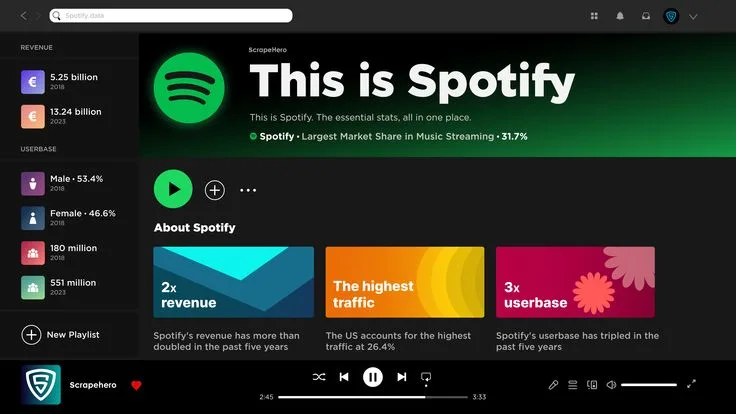Pause playback
Viewport: 736px width, 414px height.
[373, 377]
